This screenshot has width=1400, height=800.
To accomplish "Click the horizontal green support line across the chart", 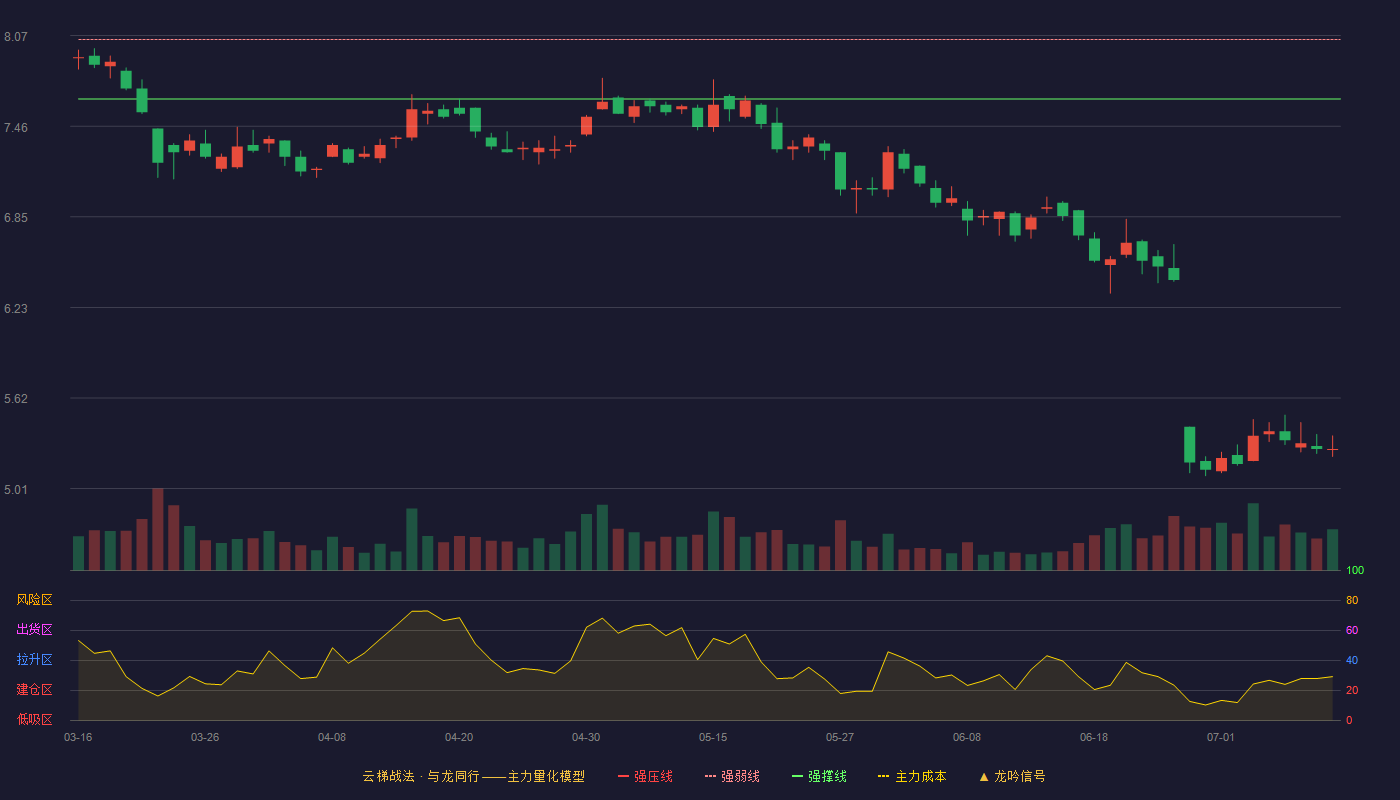I will 709,99.
